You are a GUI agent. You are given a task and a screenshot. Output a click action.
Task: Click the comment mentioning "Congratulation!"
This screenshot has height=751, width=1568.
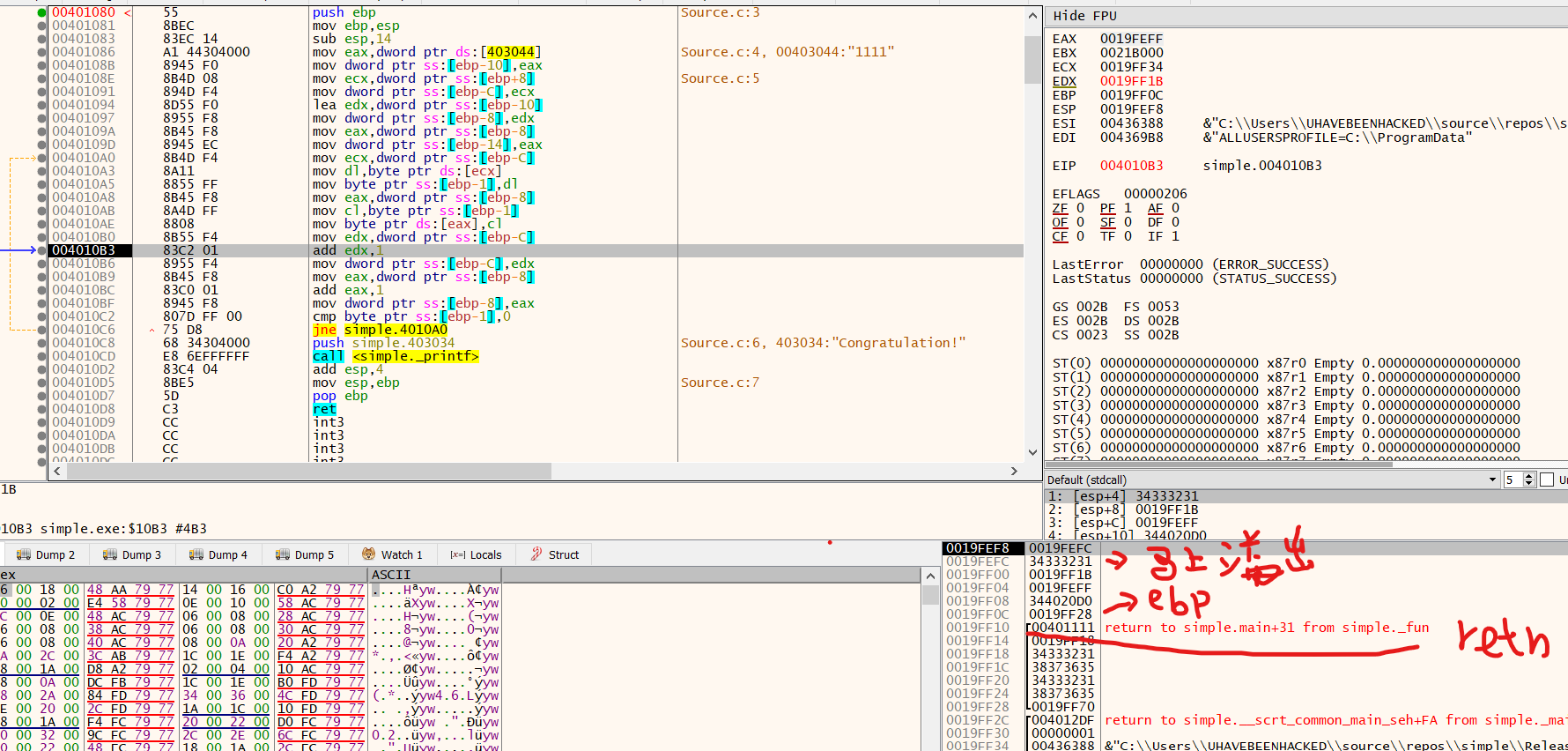click(x=824, y=343)
